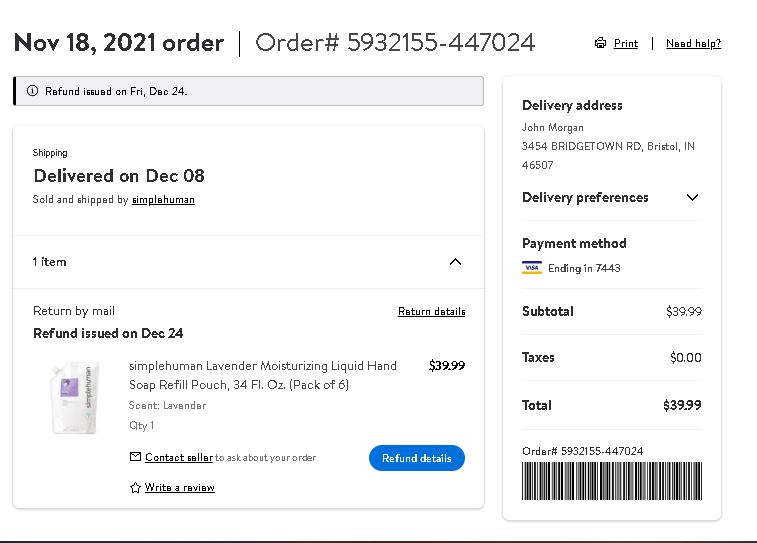Screen dimensions: 757x543
Task: Click the order barcode image
Action: tap(612, 481)
